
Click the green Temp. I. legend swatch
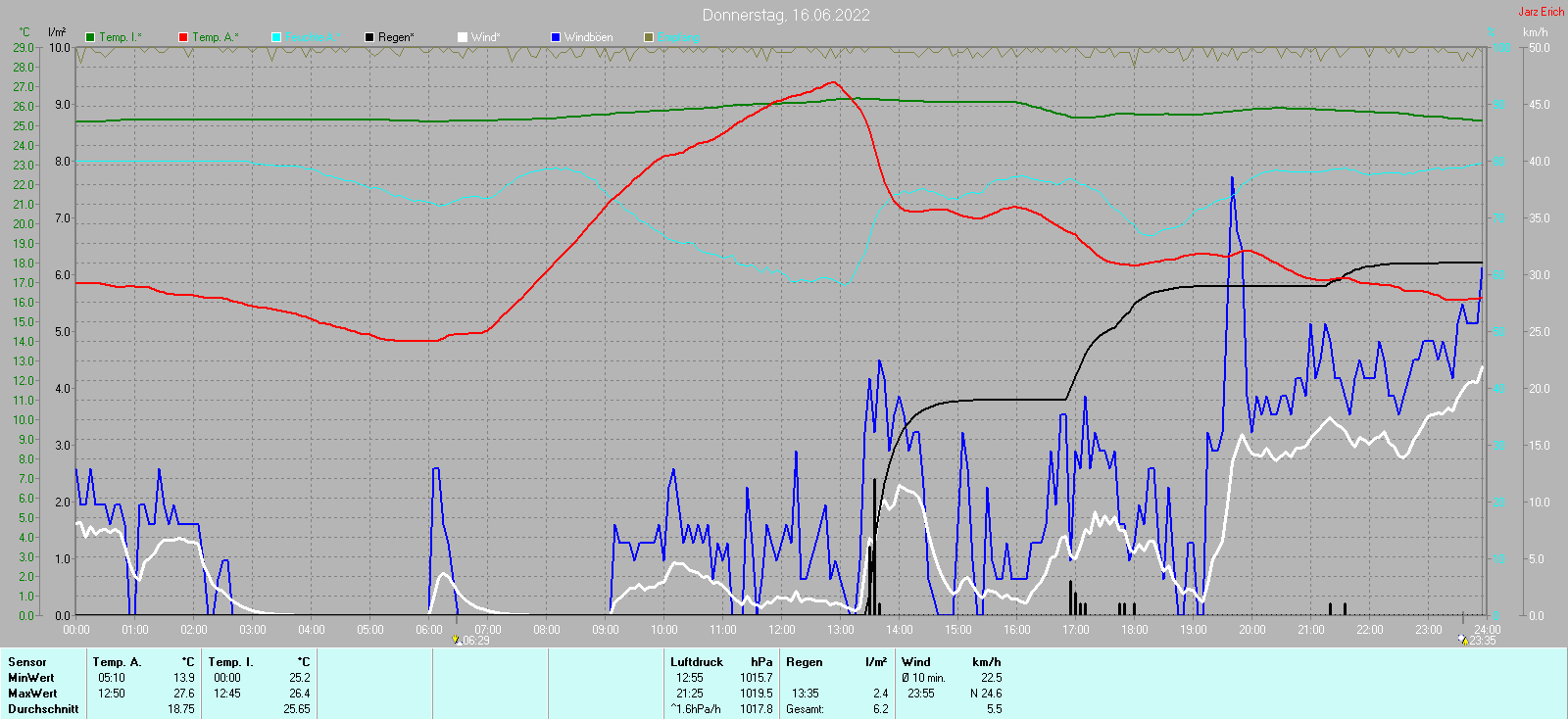(90, 37)
